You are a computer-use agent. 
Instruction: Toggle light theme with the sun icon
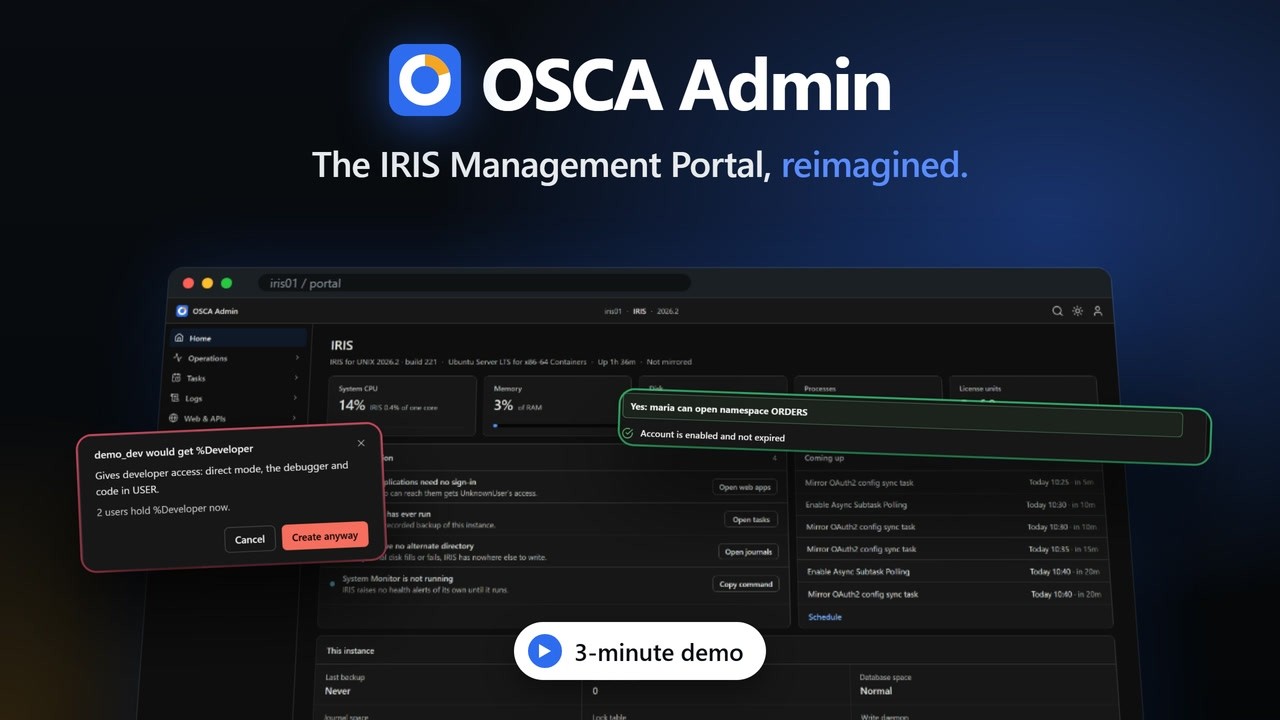point(1077,311)
